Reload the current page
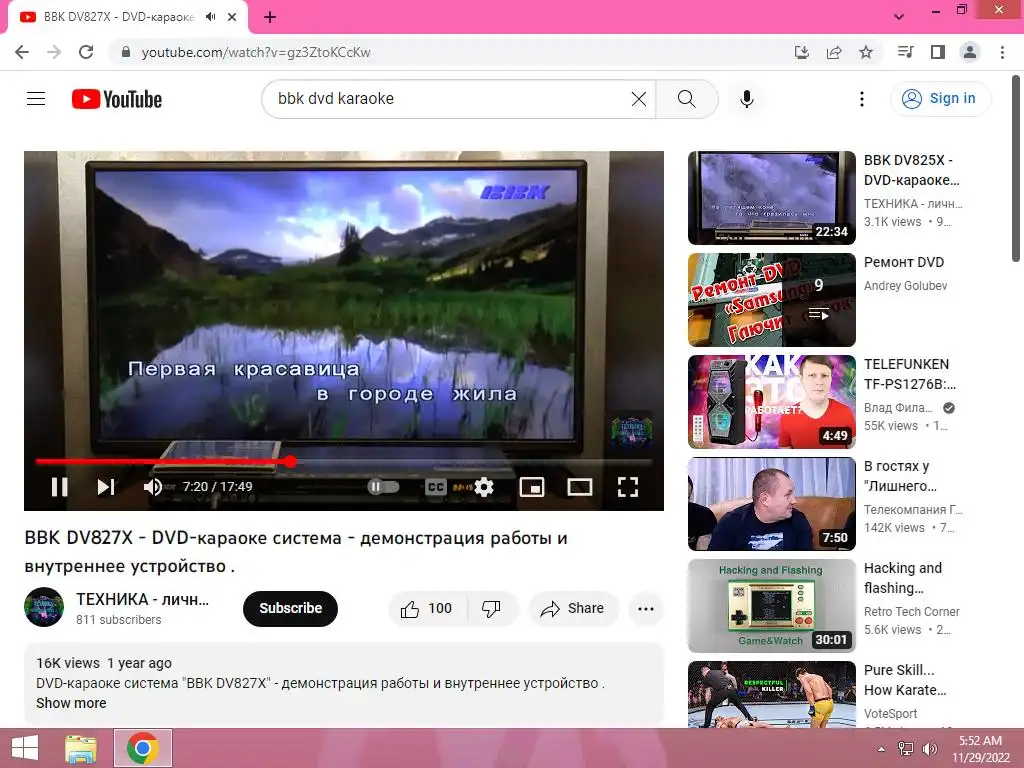Image resolution: width=1024 pixels, height=768 pixels. pos(86,52)
